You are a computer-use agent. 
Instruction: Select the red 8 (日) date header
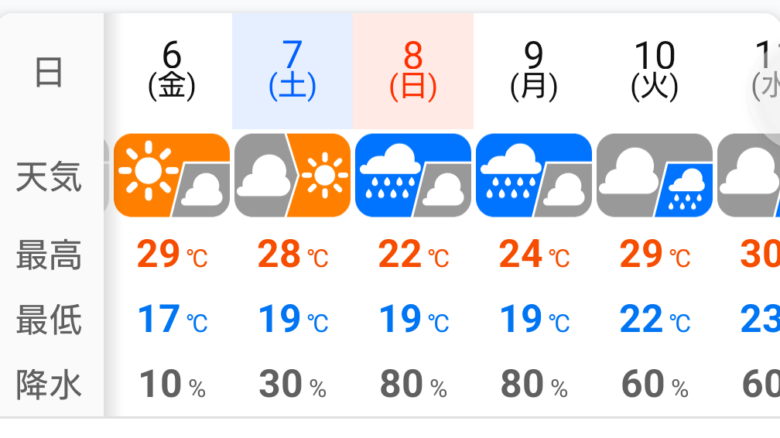click(x=413, y=71)
